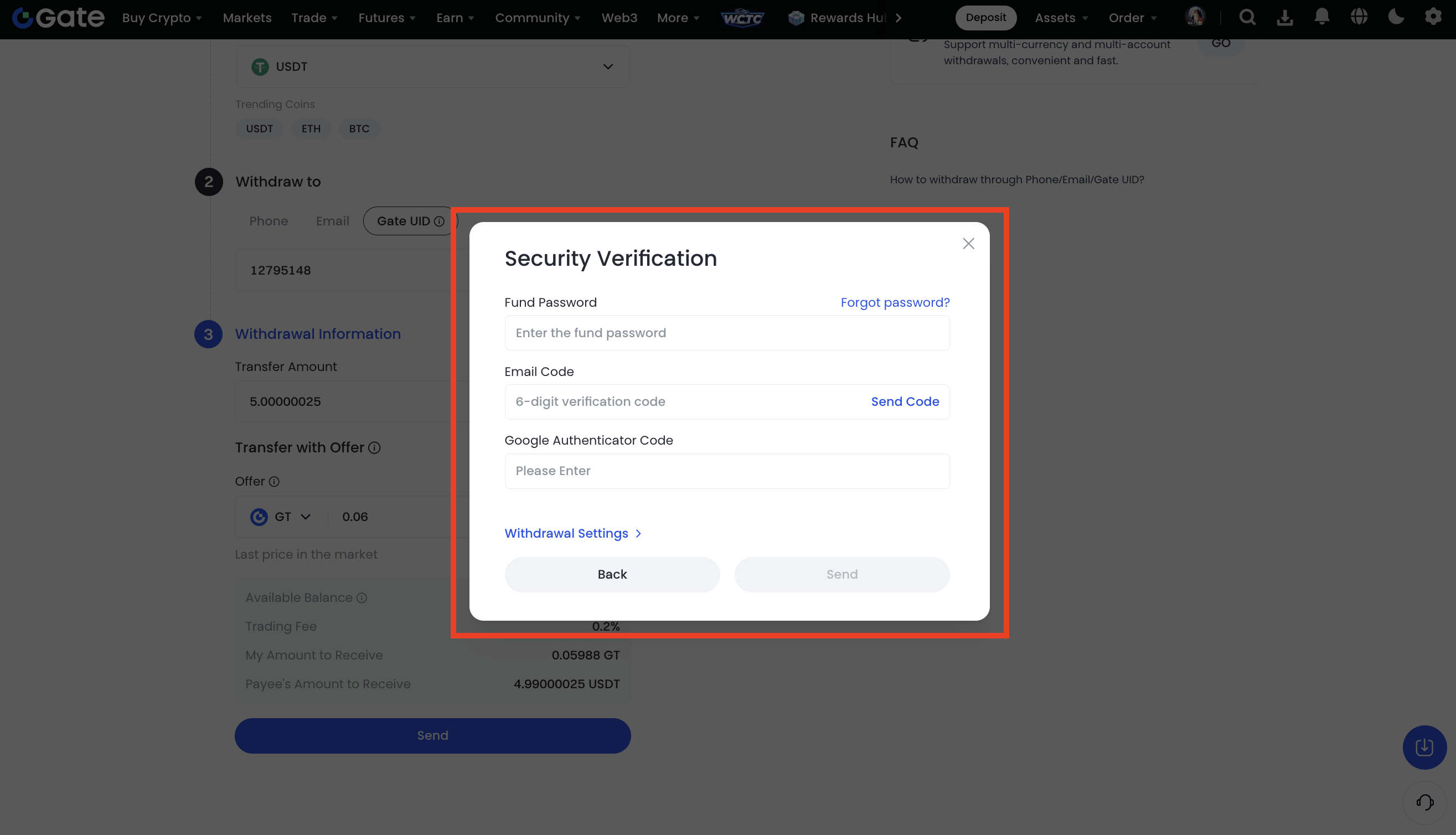Screen dimensions: 1456x835
Task: Click the user avatar icon
Action: [x=1195, y=17]
